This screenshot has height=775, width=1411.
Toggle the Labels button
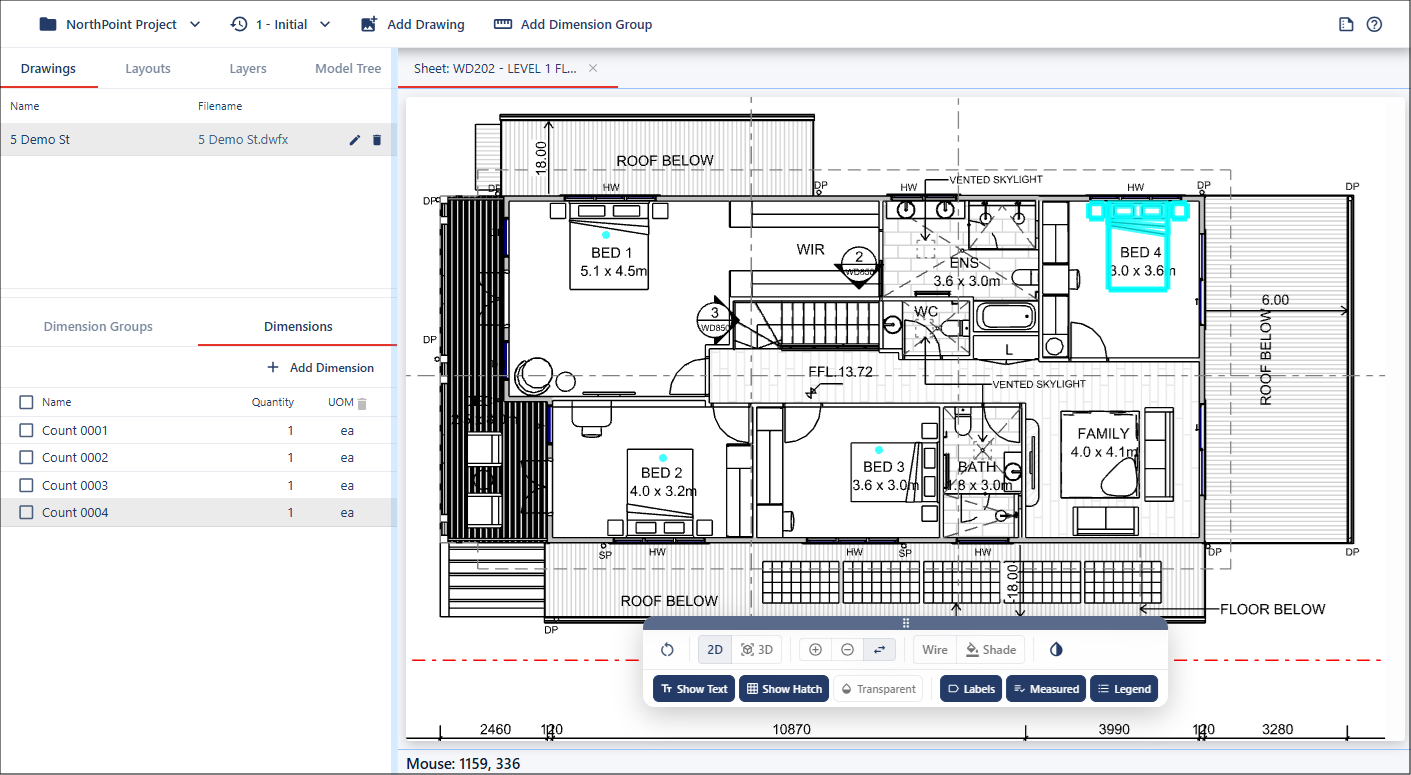click(x=971, y=689)
